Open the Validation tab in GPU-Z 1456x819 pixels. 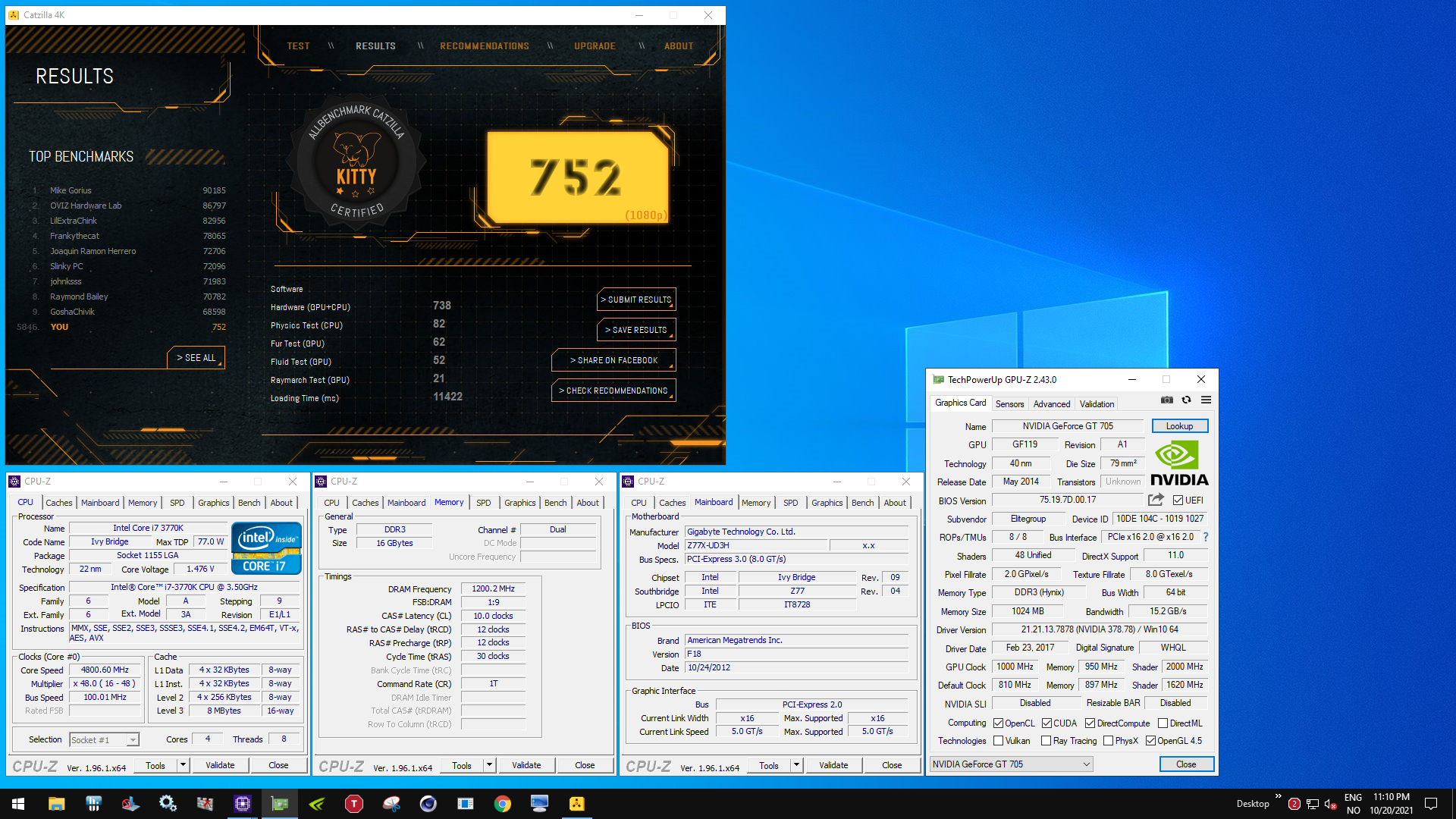pyautogui.click(x=1097, y=404)
